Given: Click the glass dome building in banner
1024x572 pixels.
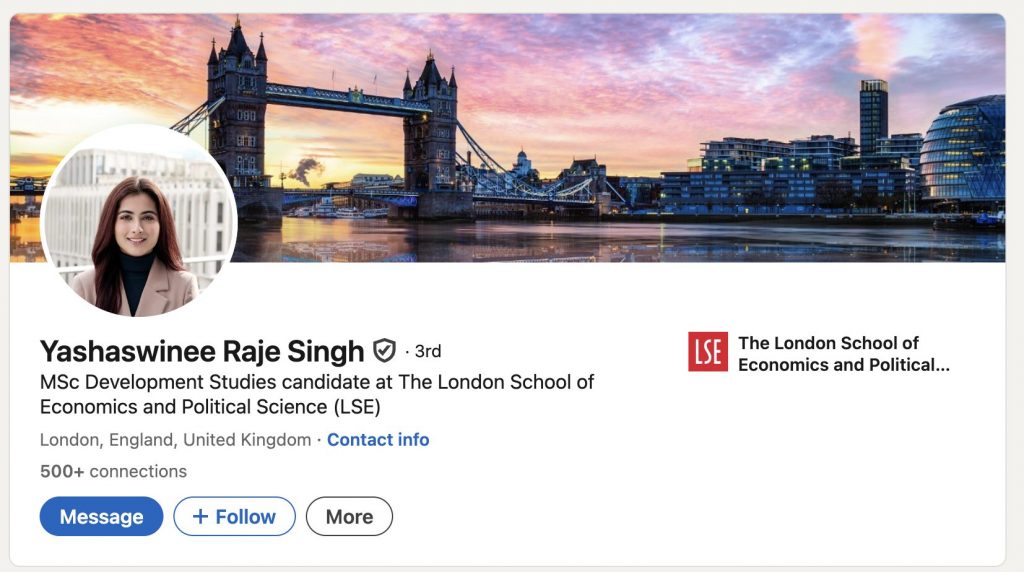Looking at the screenshot, I should click(961, 150).
